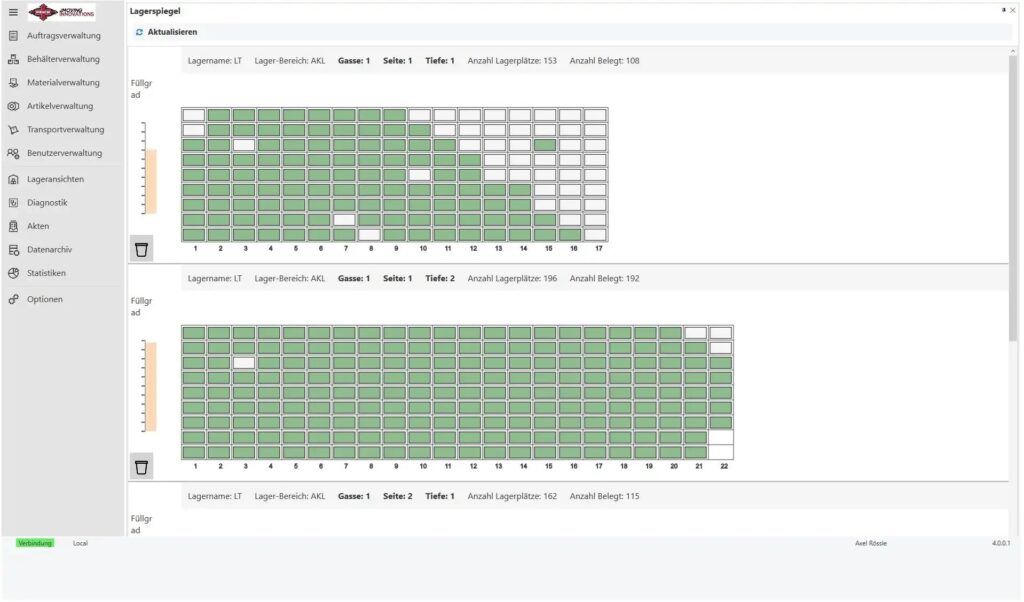Click column label 17 in first grid
The width and height of the screenshot is (1024, 602).
coord(598,249)
